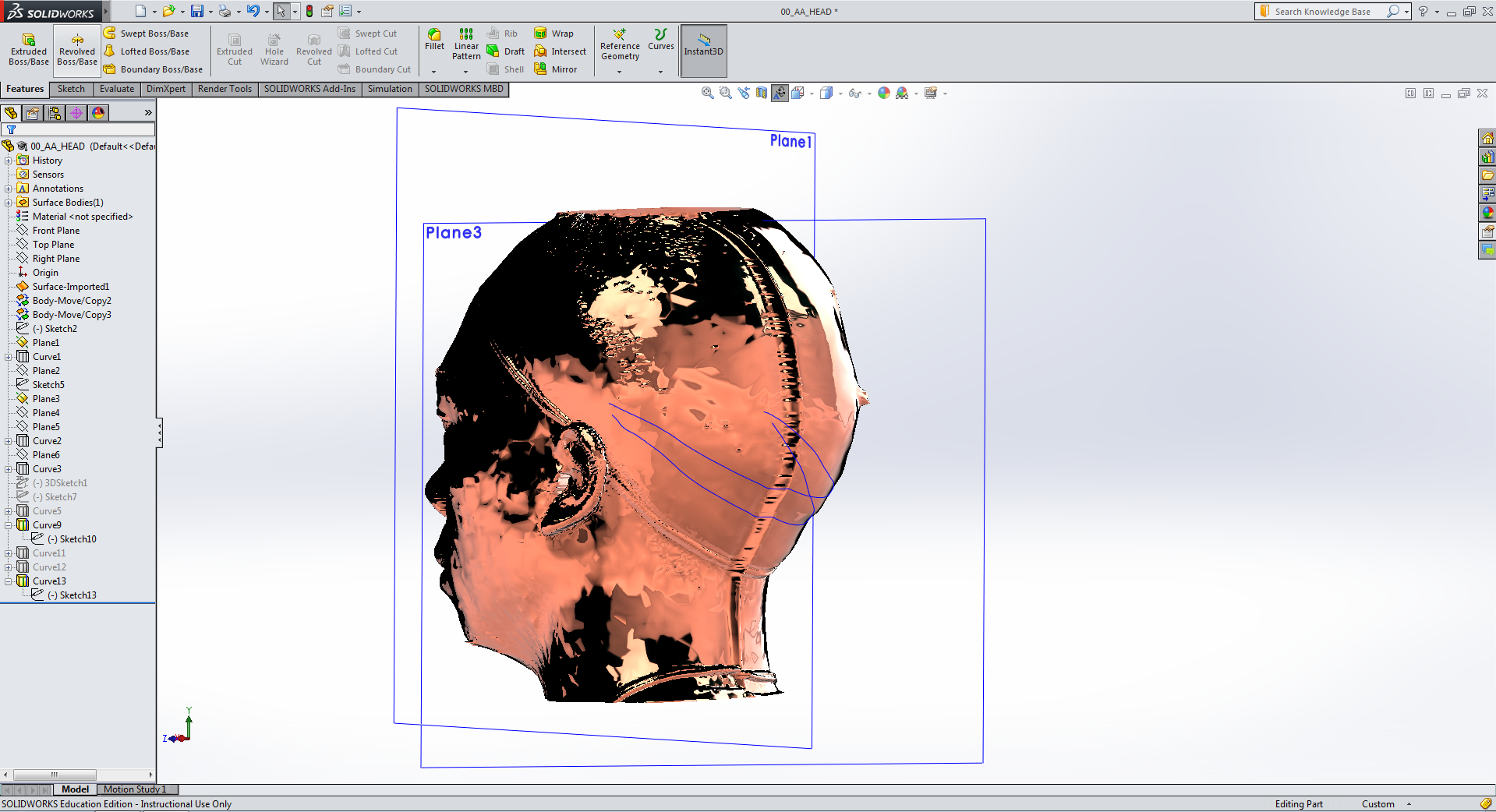Choose Lofted Boss/Base feature
Image resolution: width=1496 pixels, height=812 pixels.
pos(147,51)
